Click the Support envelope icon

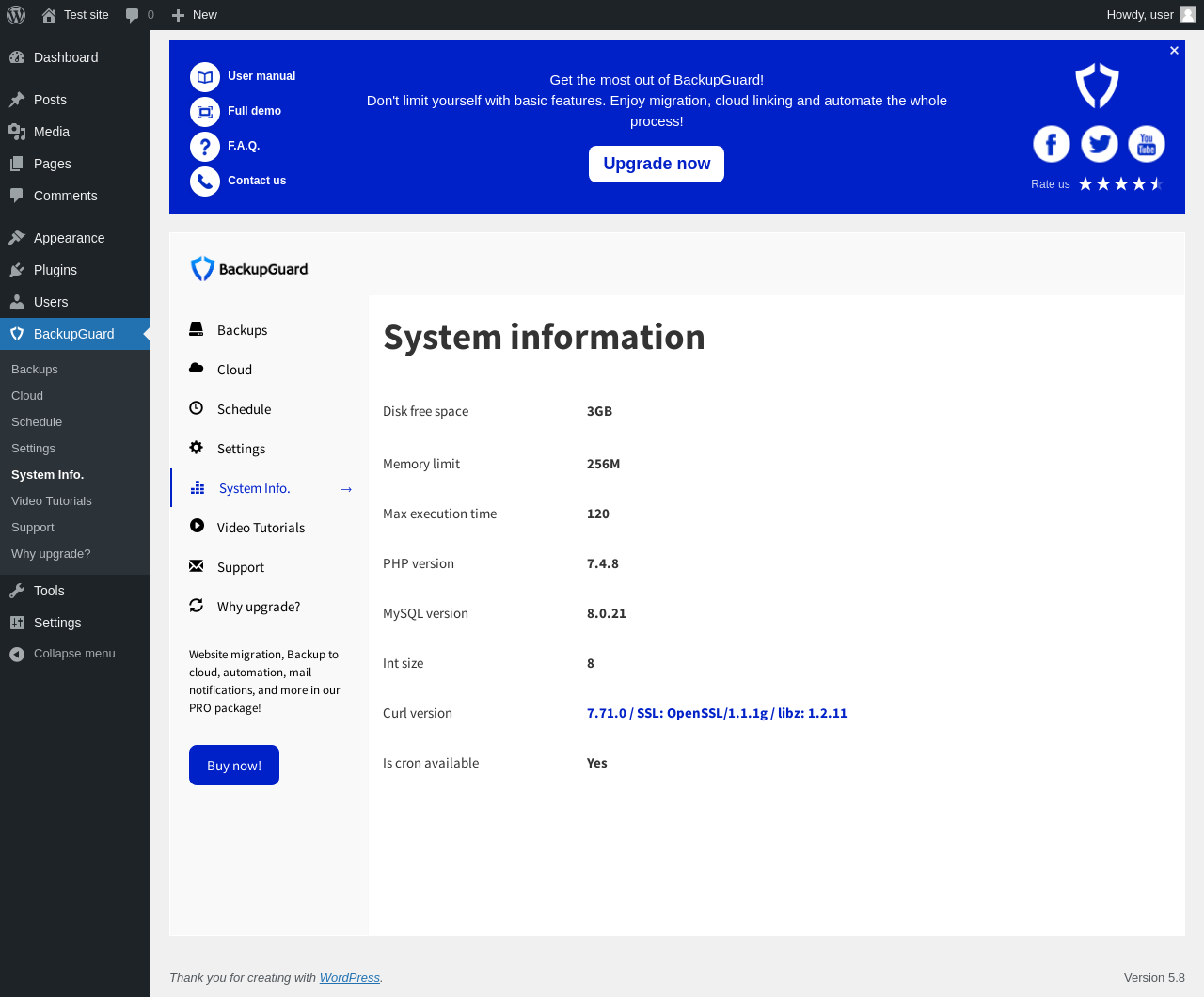tap(197, 566)
